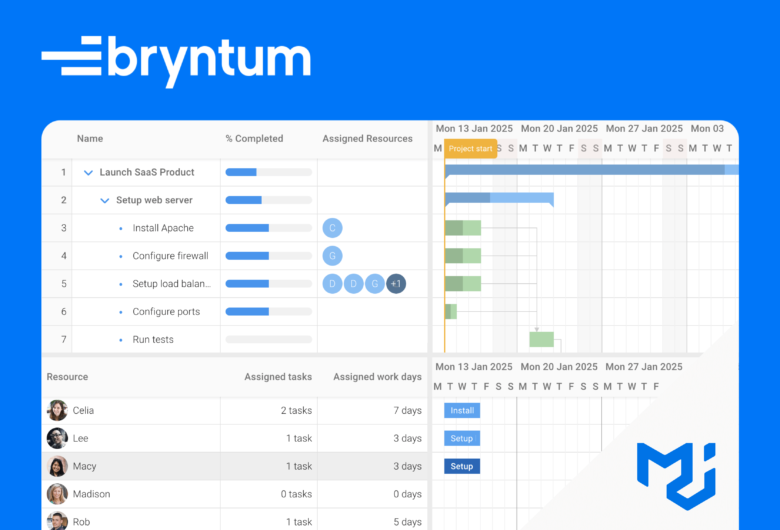Viewport: 780px width, 530px height.
Task: Click the Material UI logo icon
Action: [x=676, y=476]
